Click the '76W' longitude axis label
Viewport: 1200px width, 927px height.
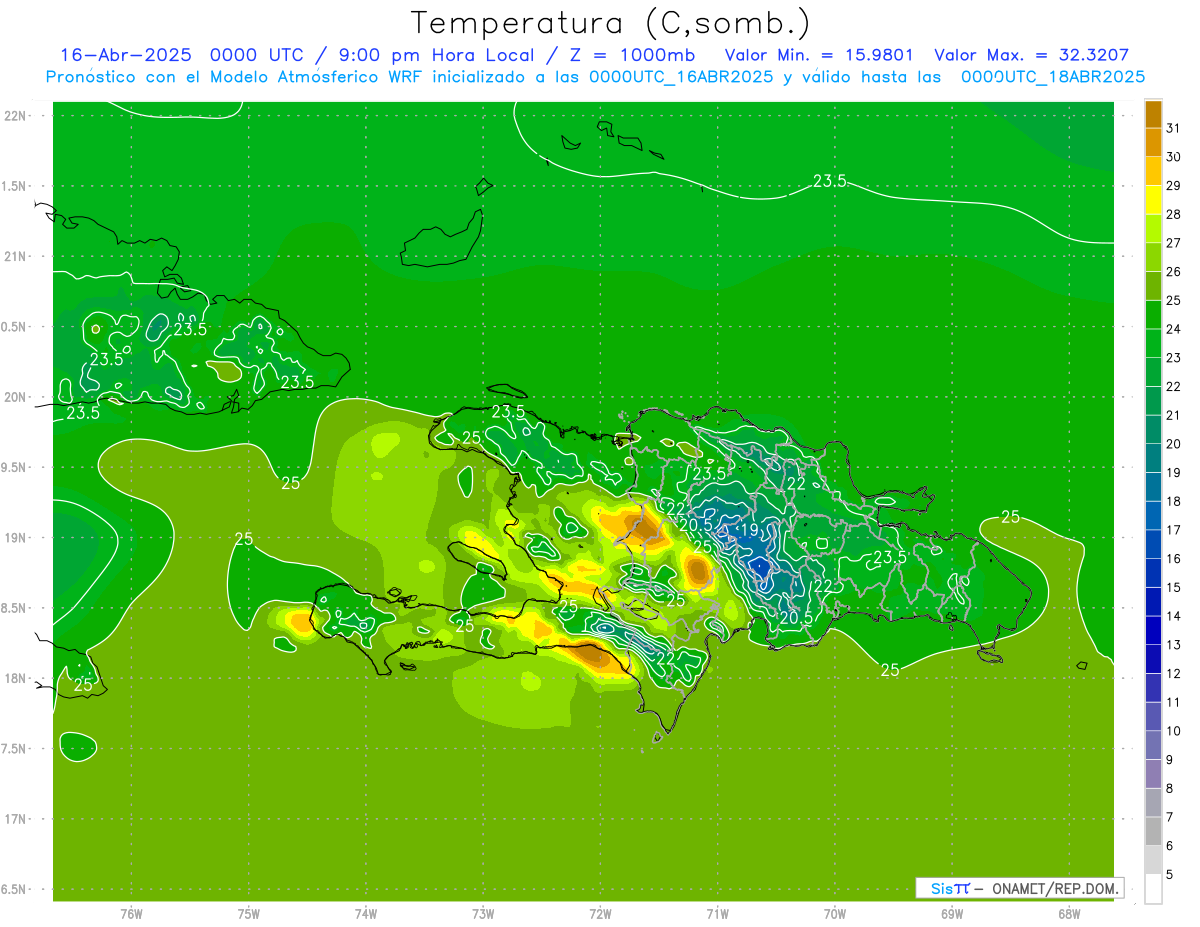point(131,914)
